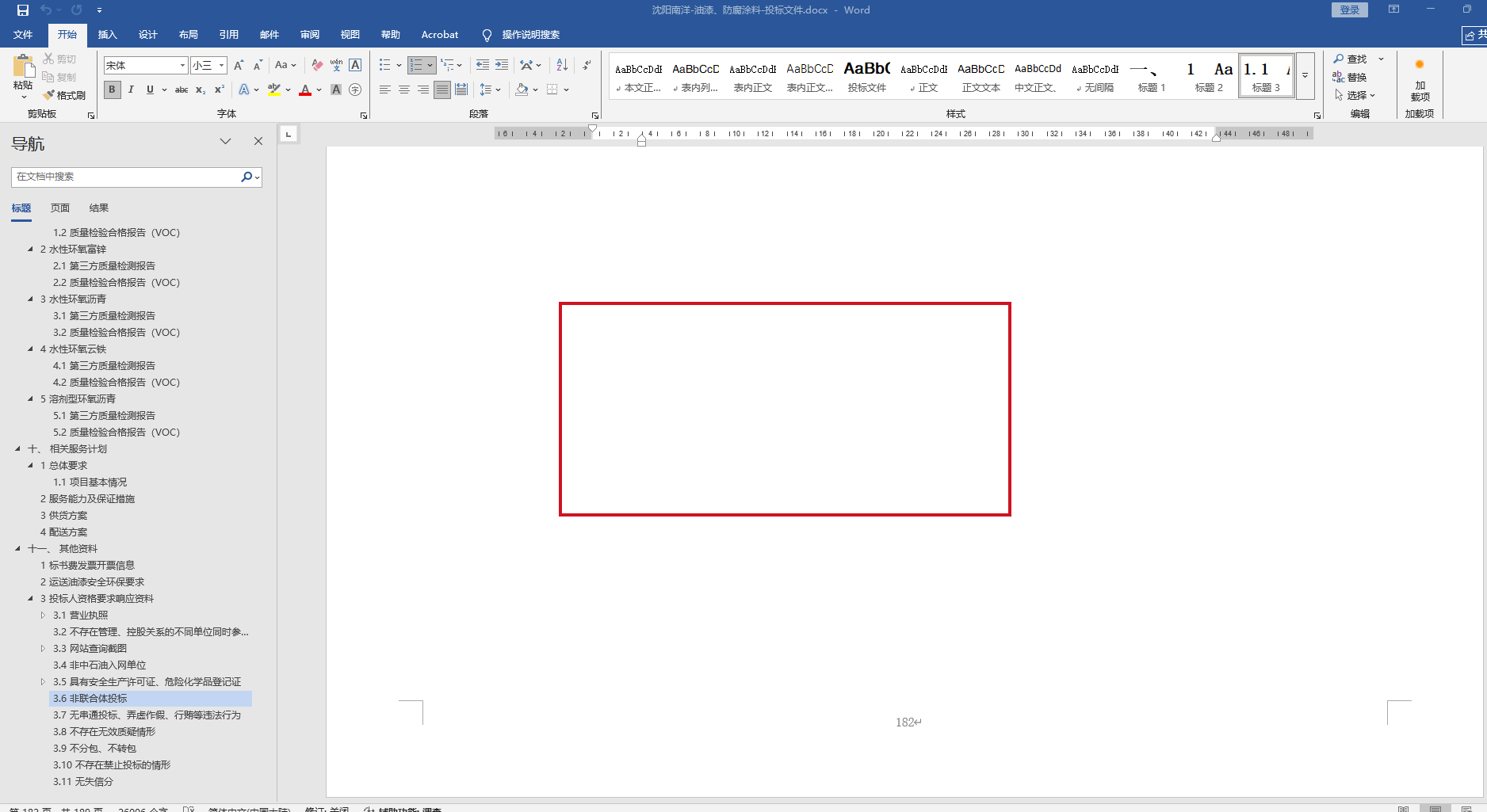This screenshot has height=812, width=1487.
Task: Open the Acrobat ribbon tab
Action: [440, 35]
